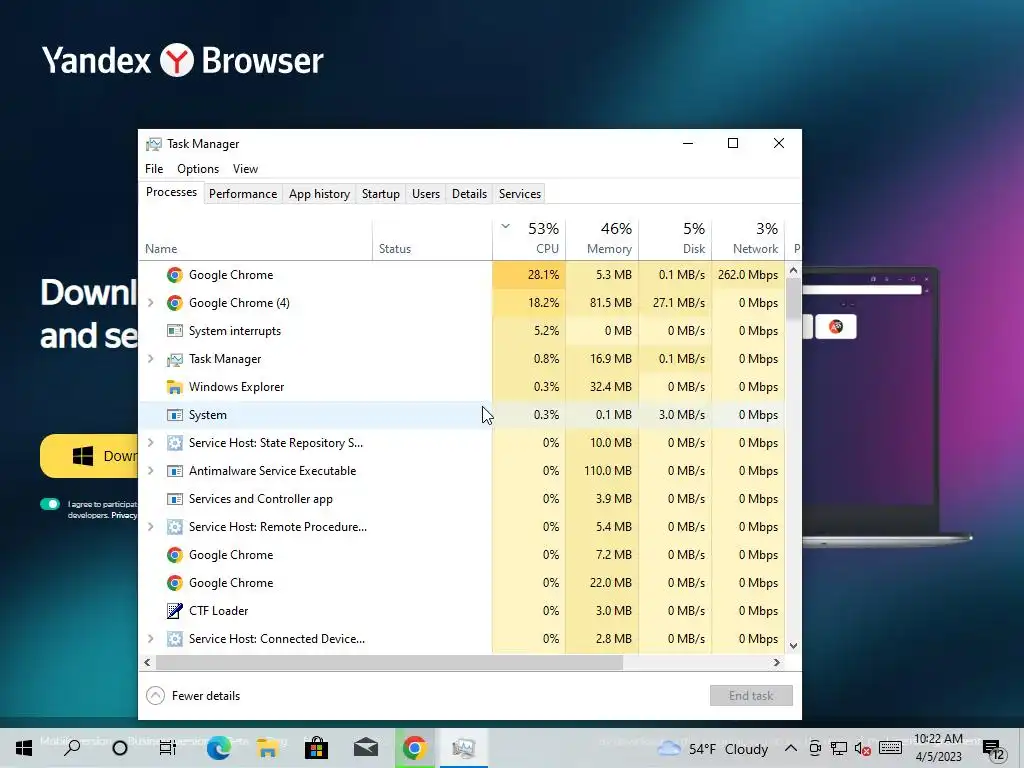Click the Task Manager title bar icon
Screen dimensions: 1024x768
point(153,144)
